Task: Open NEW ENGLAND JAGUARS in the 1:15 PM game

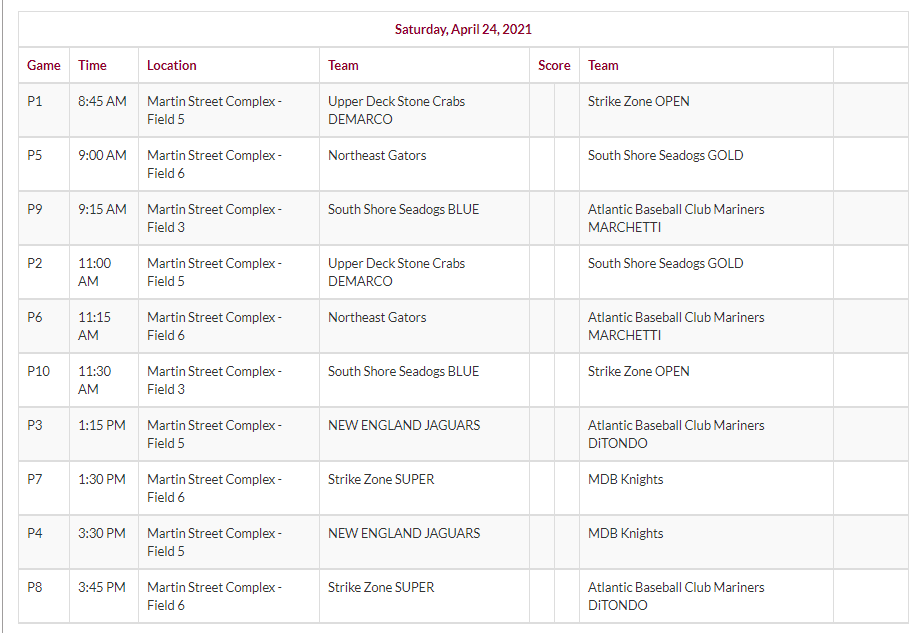Action: coord(404,425)
